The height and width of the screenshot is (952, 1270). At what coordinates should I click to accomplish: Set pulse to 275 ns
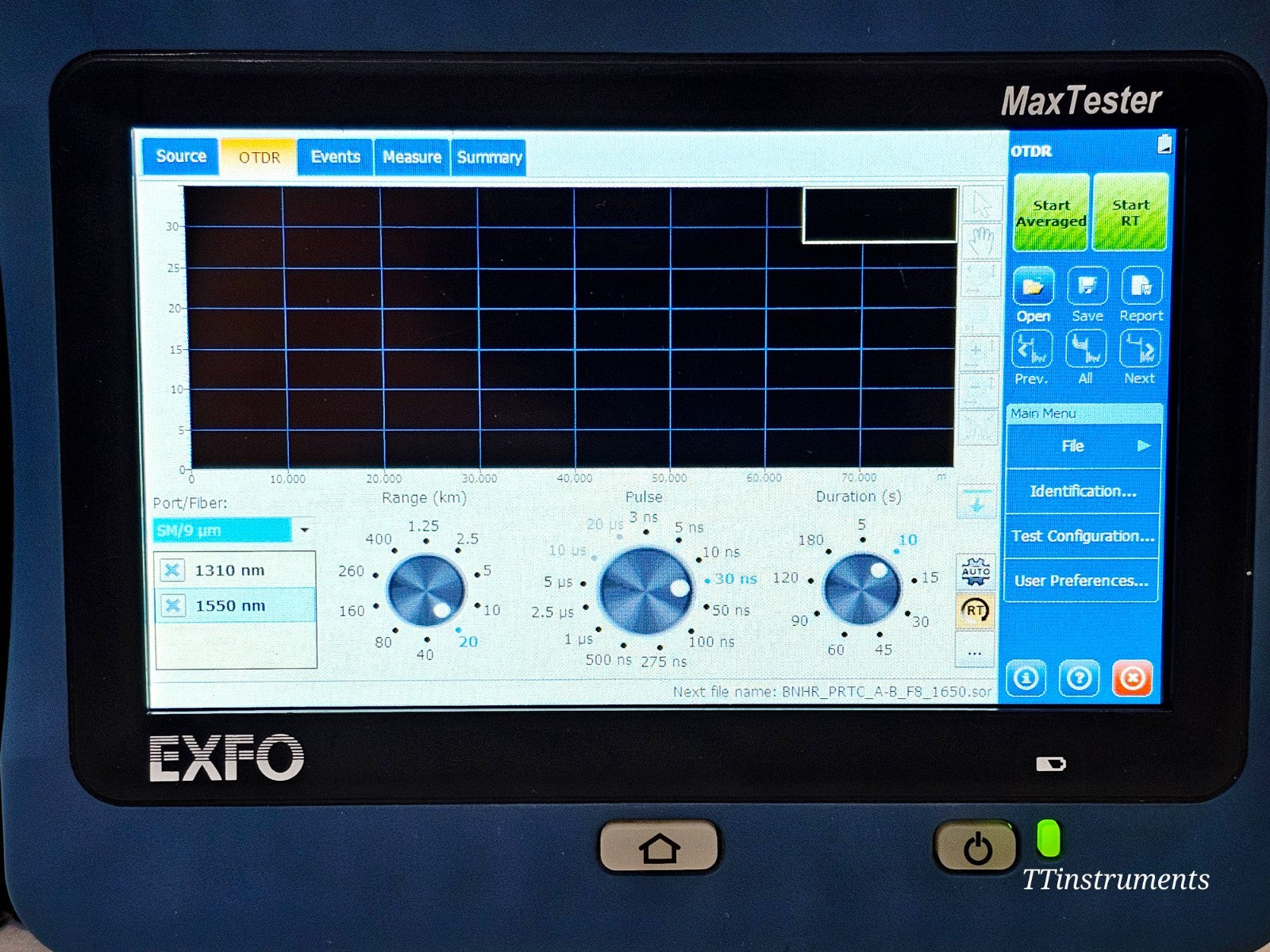(664, 662)
